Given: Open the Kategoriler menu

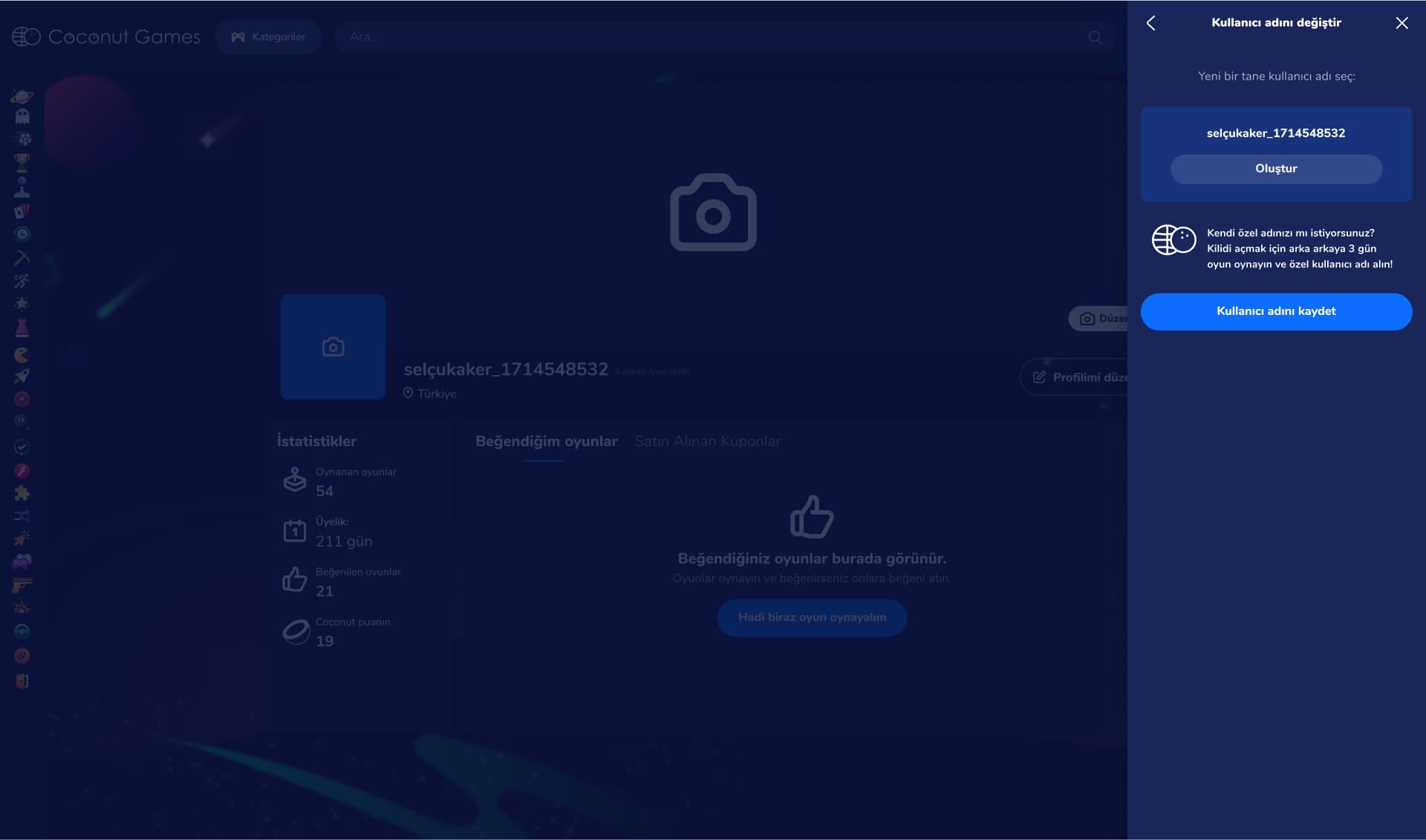Looking at the screenshot, I should tap(268, 37).
